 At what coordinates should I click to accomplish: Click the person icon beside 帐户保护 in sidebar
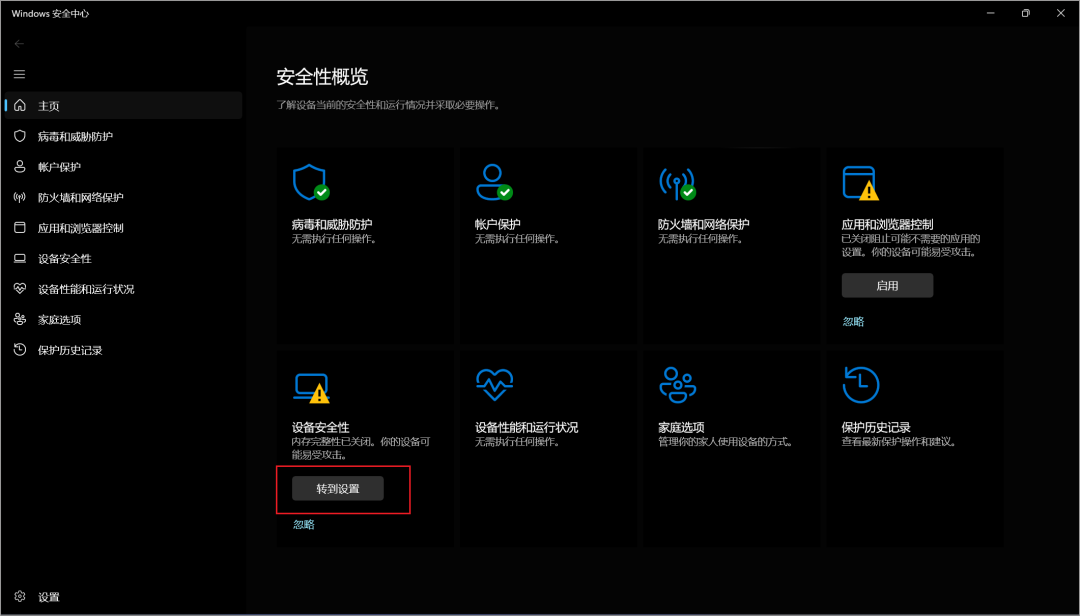pos(20,166)
